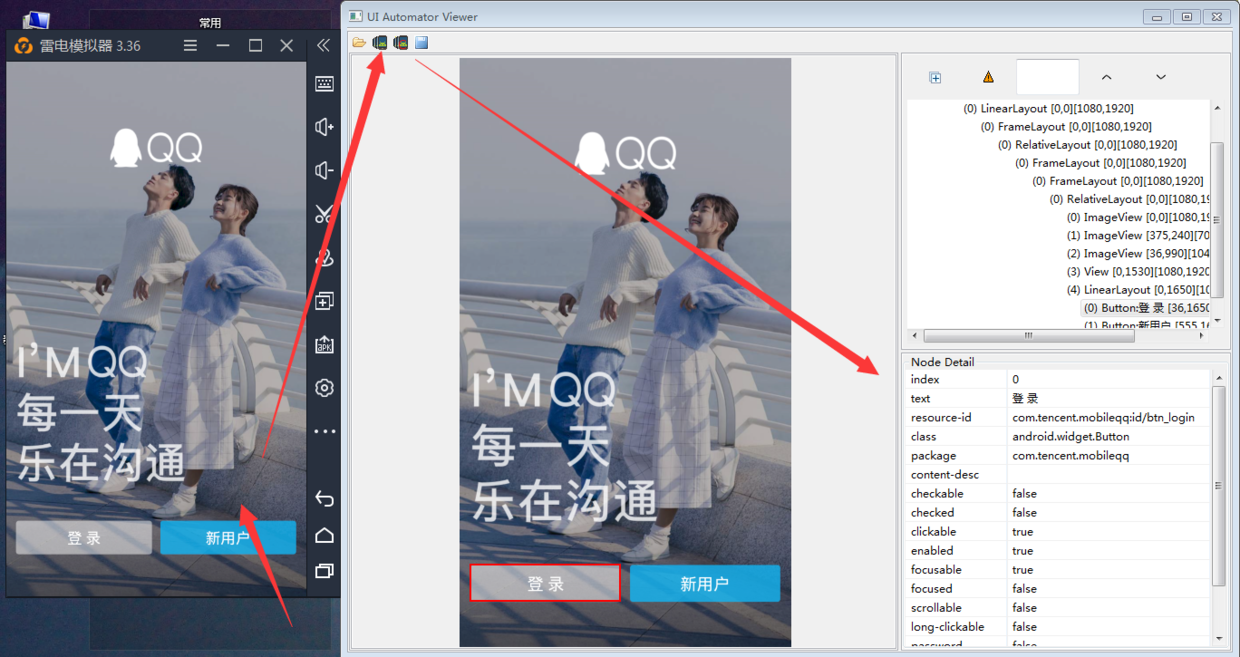Select (0) LinearLayout root tree node
1240x657 pixels.
click(1048, 108)
